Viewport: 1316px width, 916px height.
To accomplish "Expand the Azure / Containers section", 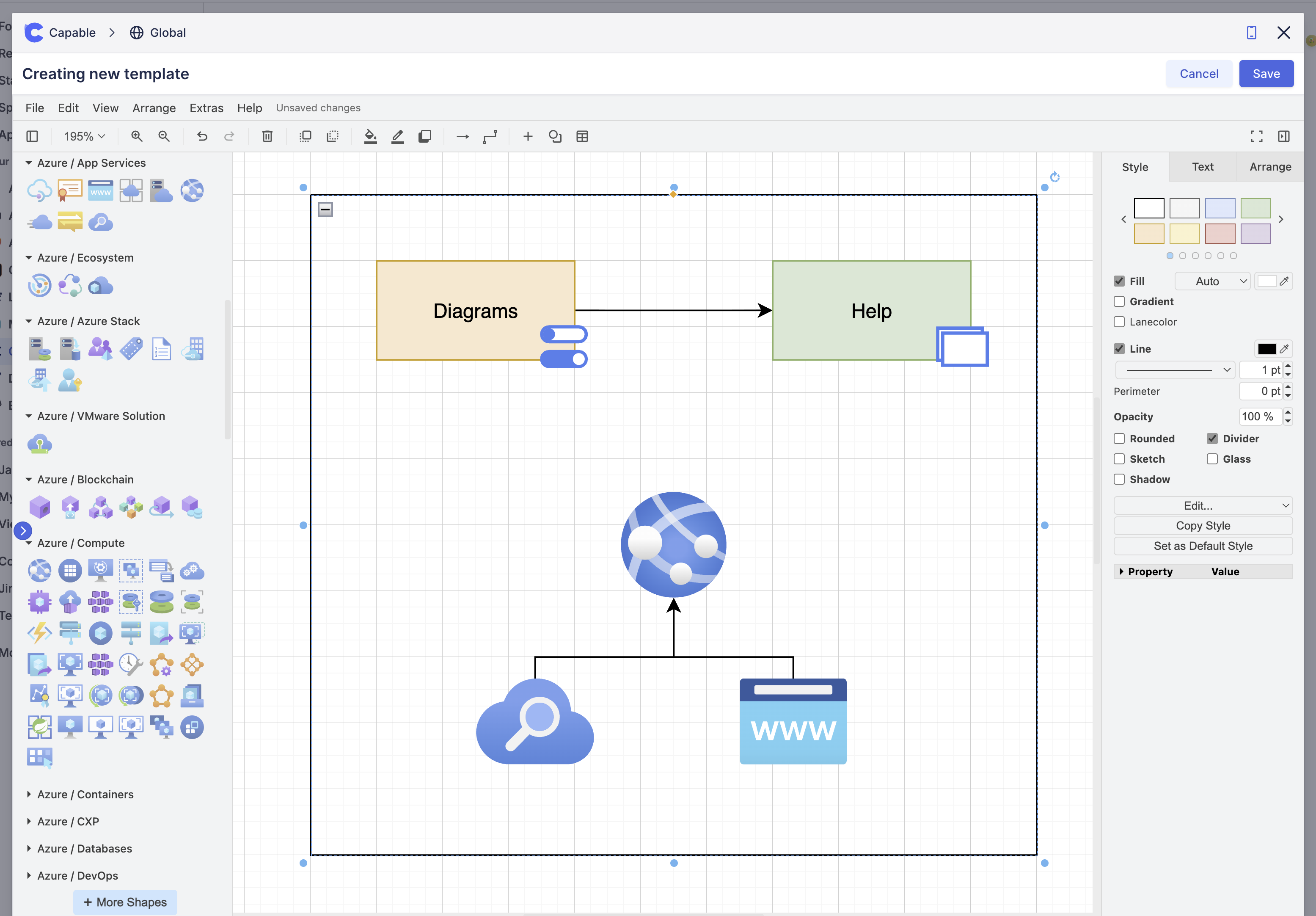I will [x=85, y=795].
